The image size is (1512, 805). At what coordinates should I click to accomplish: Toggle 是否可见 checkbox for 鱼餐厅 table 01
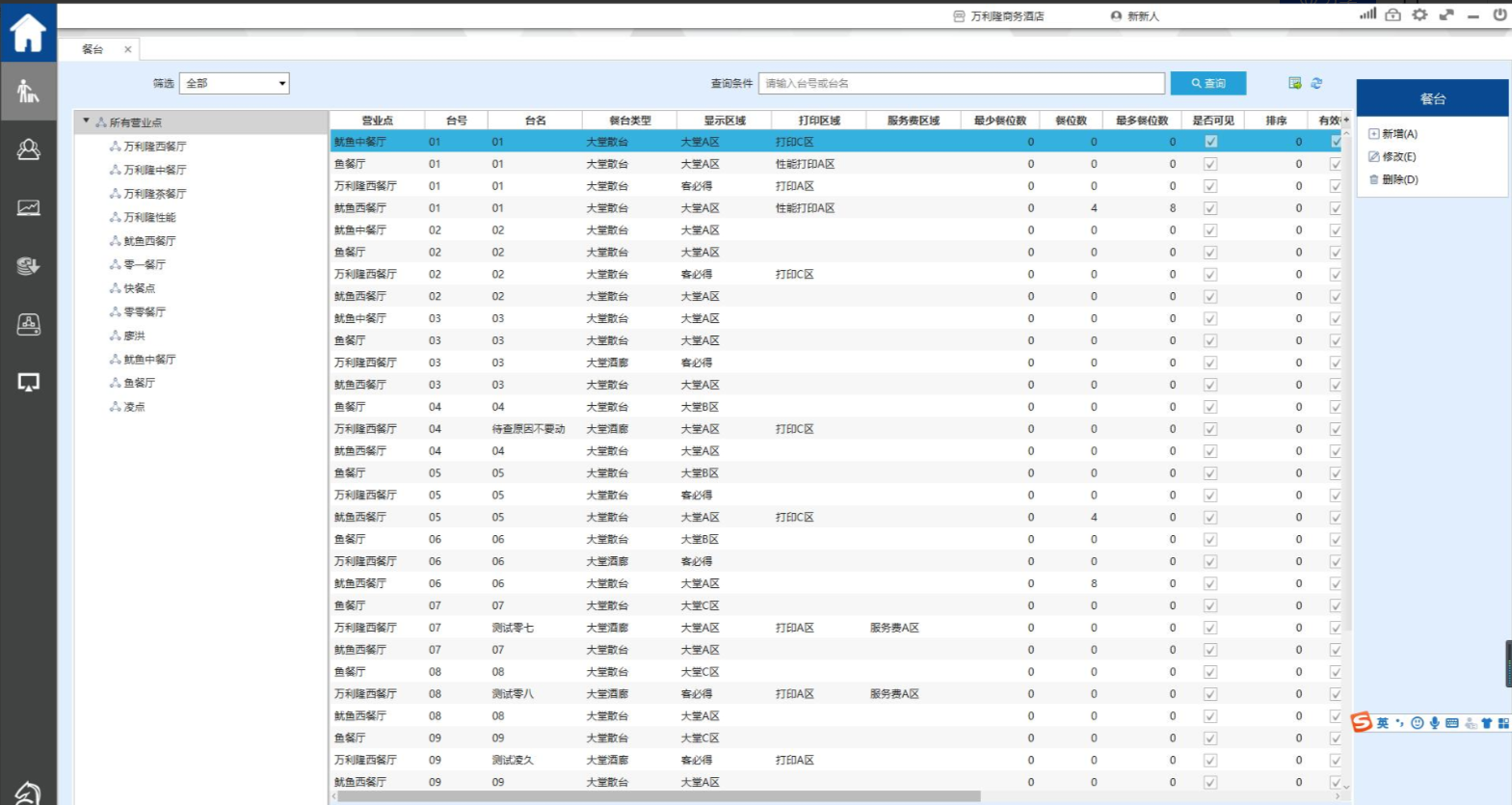click(1210, 164)
